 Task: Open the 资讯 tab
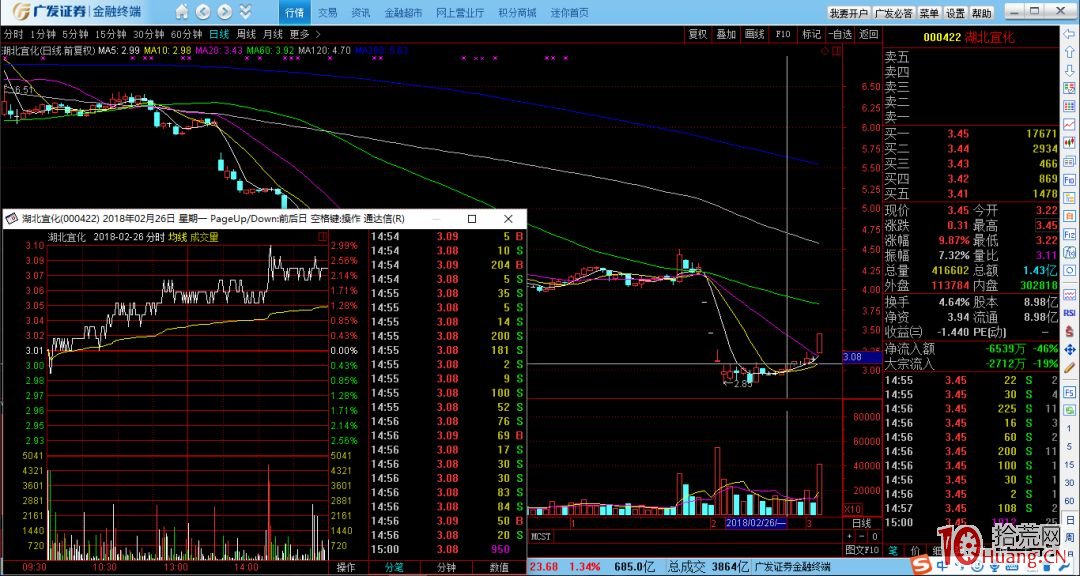(360, 13)
